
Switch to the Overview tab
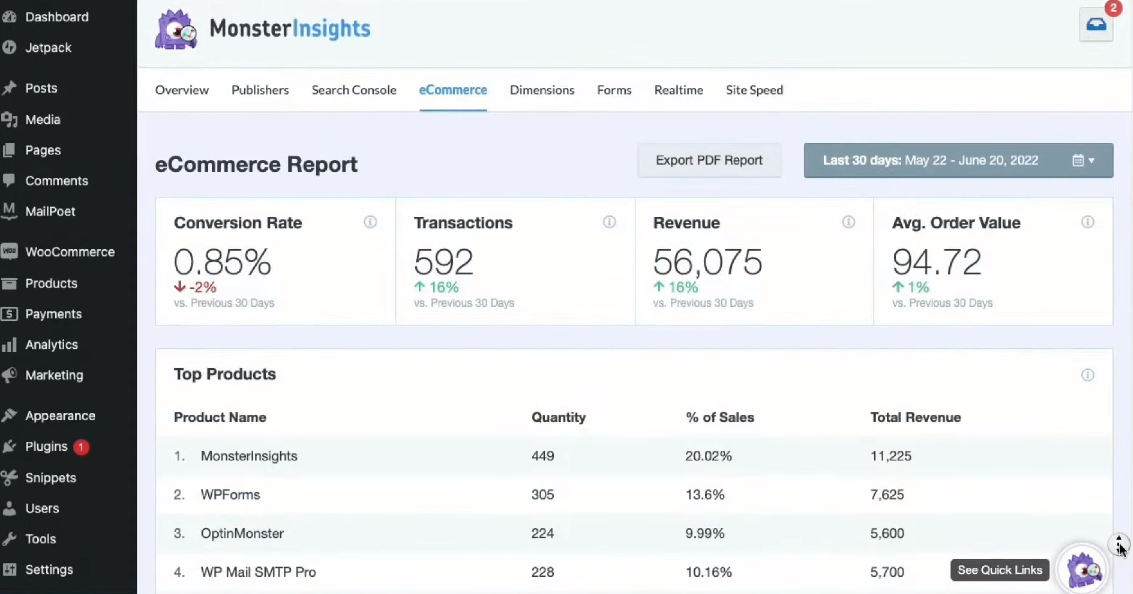(182, 90)
